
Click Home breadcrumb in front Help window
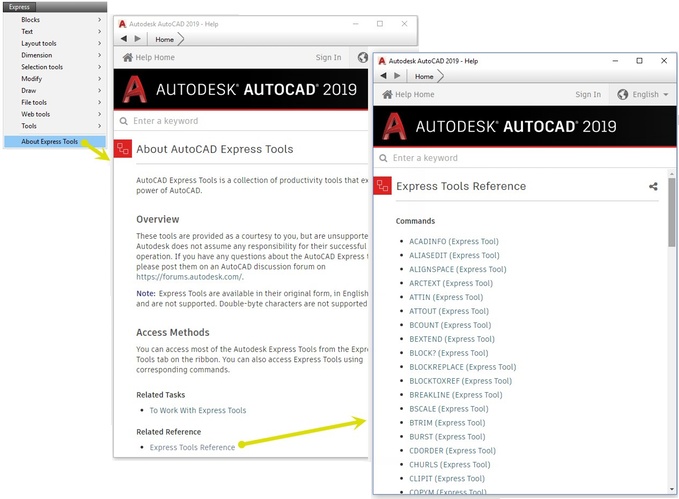click(424, 76)
